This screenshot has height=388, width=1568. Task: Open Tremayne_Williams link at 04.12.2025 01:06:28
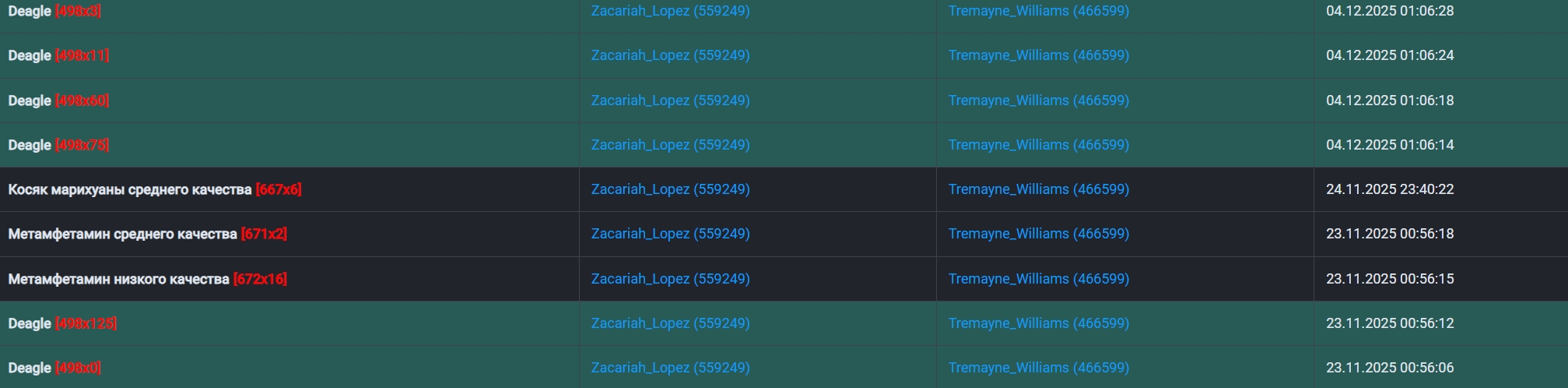[1038, 11]
